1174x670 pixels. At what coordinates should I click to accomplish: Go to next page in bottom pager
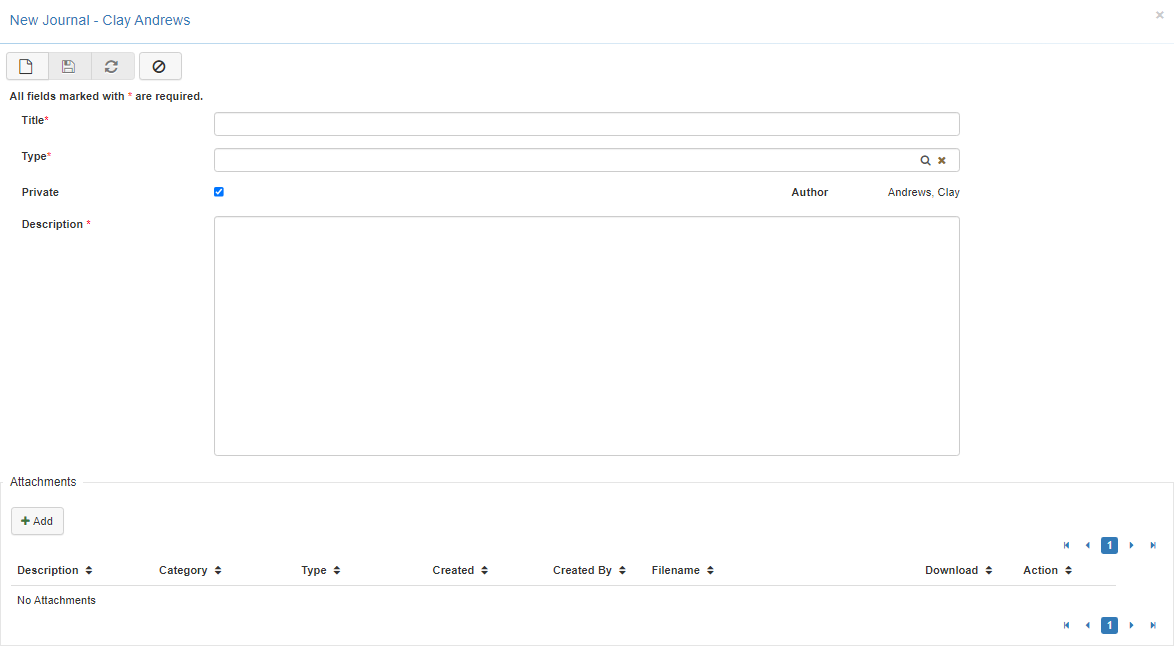1131,625
